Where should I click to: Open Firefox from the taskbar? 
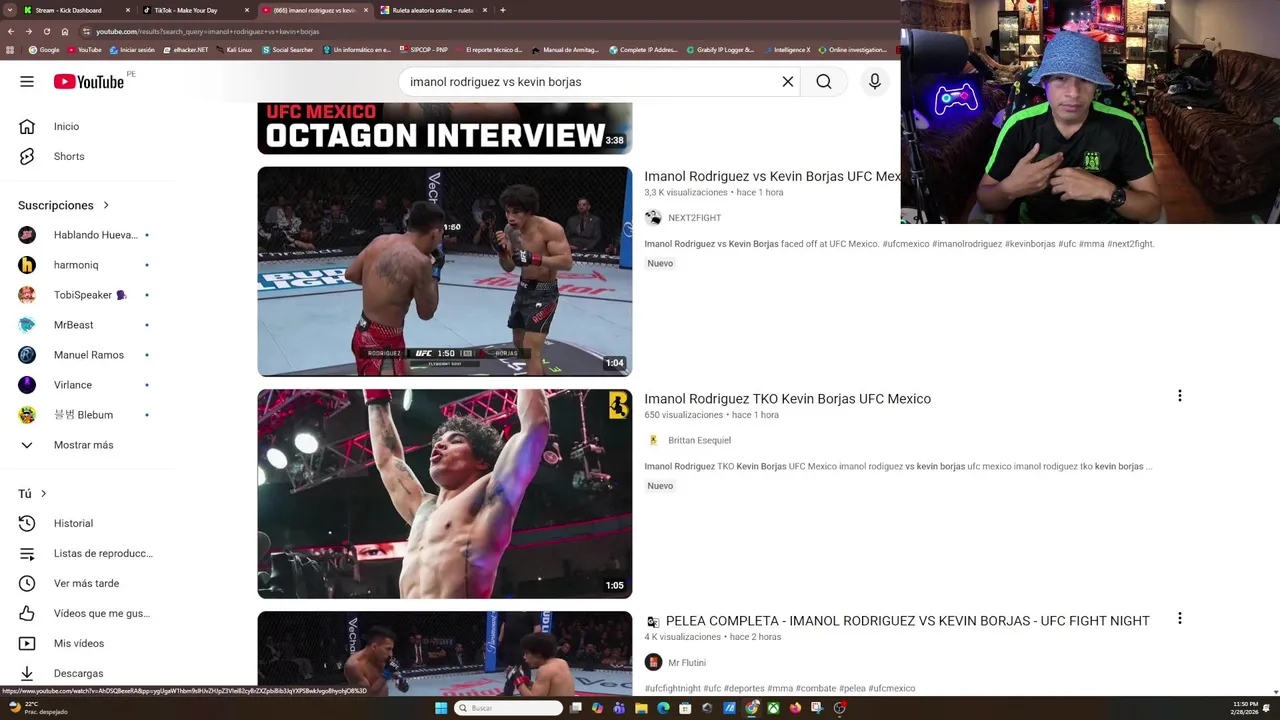coord(795,708)
